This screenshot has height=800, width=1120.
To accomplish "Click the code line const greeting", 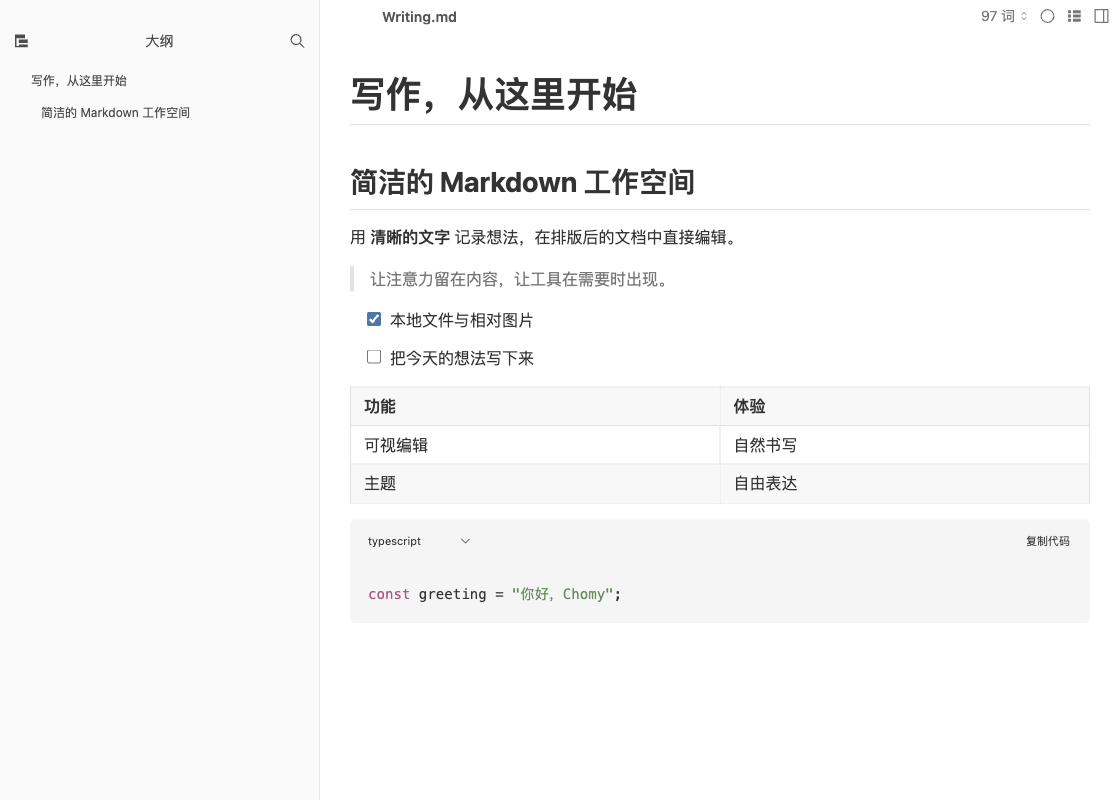I will click(494, 594).
